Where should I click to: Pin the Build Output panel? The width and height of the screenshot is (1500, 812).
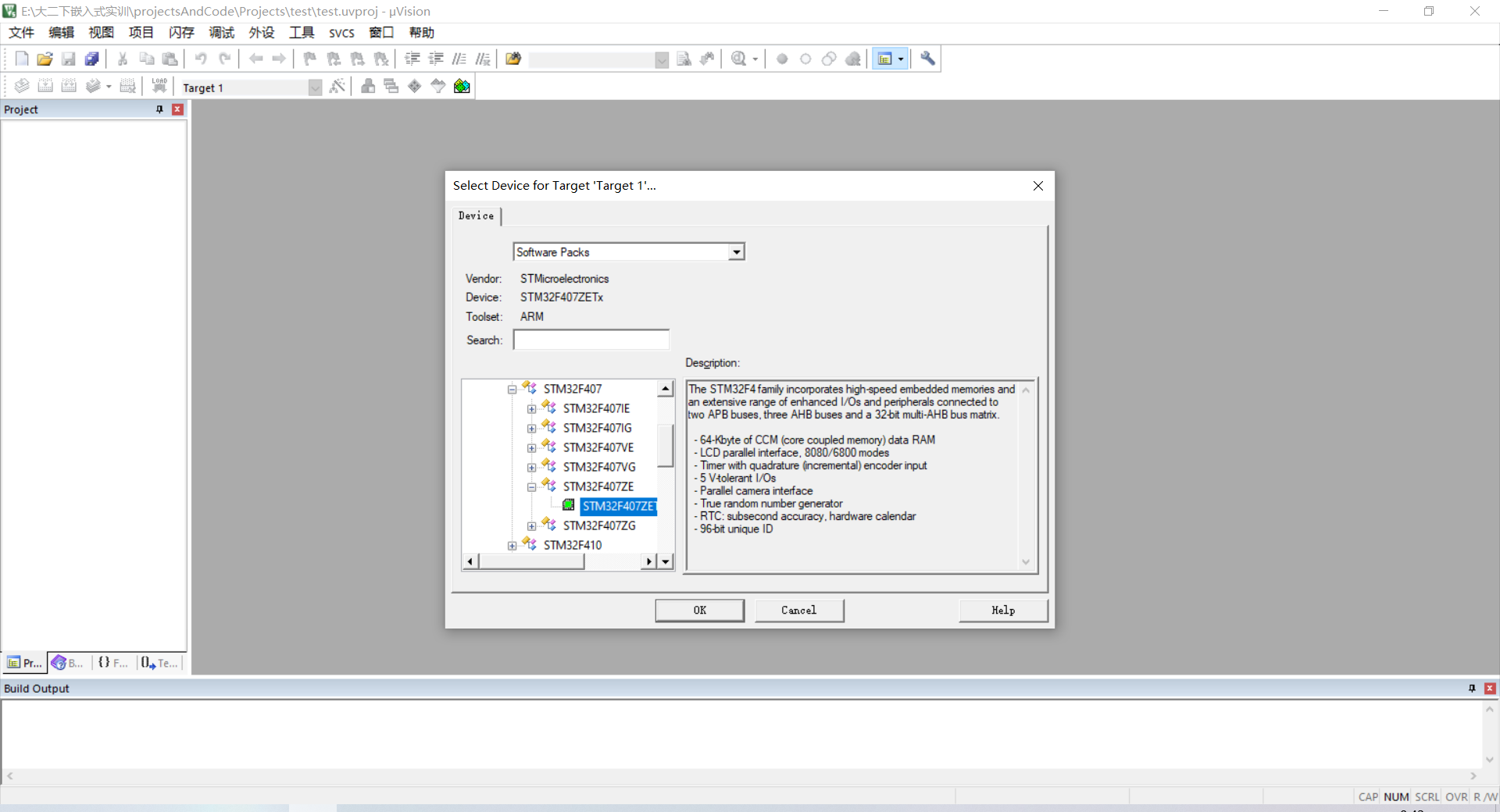pos(1472,688)
